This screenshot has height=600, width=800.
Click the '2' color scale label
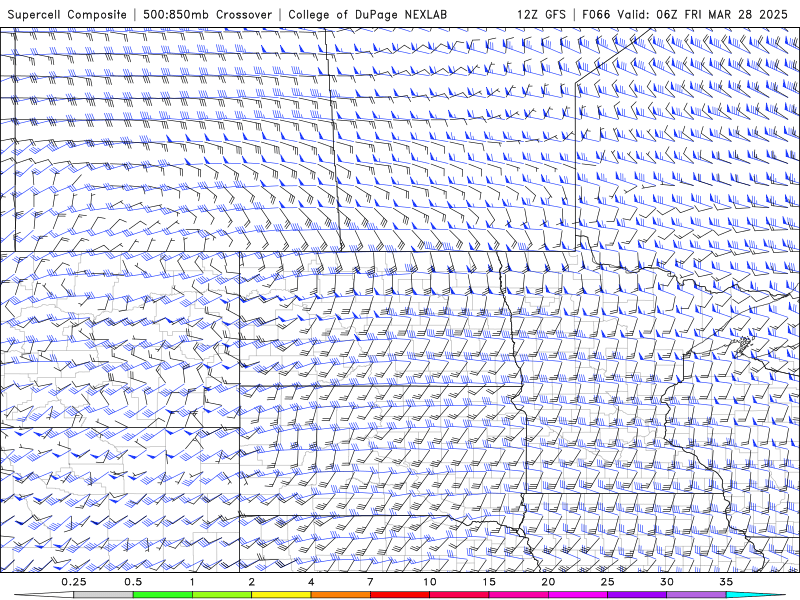[252, 582]
